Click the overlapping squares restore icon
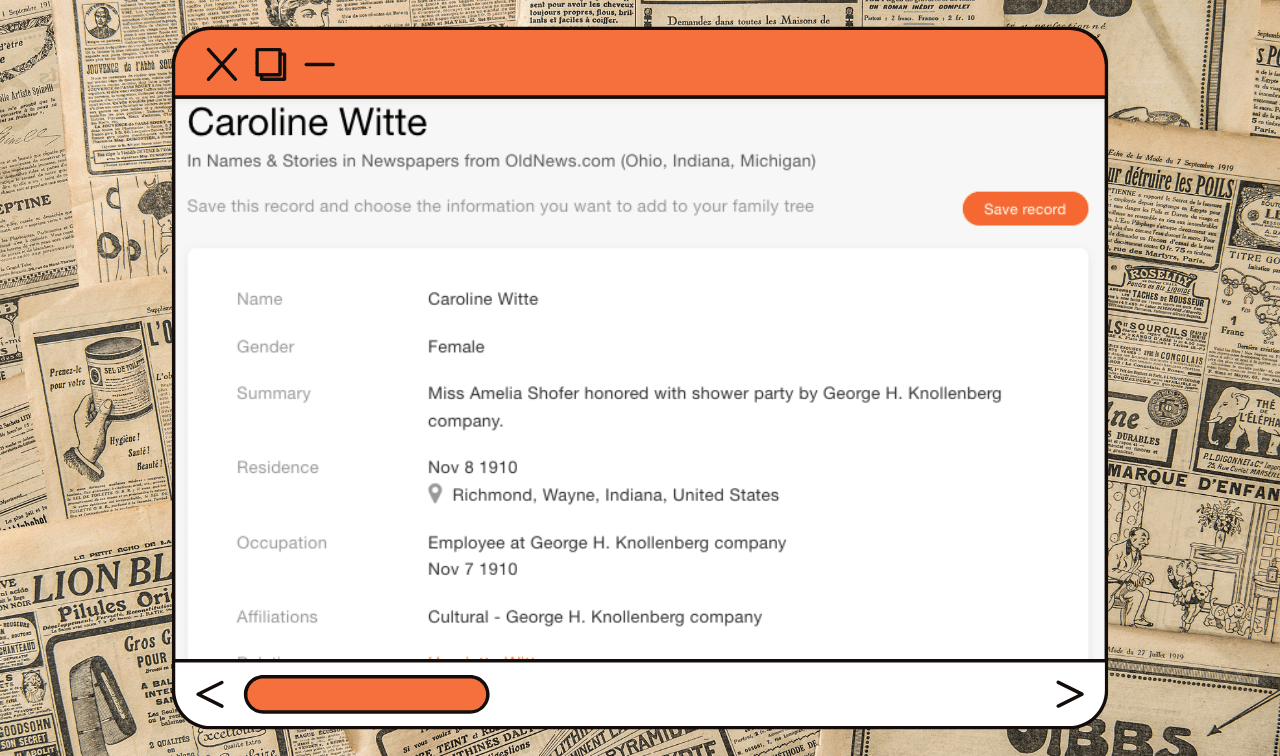Image resolution: width=1280 pixels, height=756 pixels. [271, 65]
